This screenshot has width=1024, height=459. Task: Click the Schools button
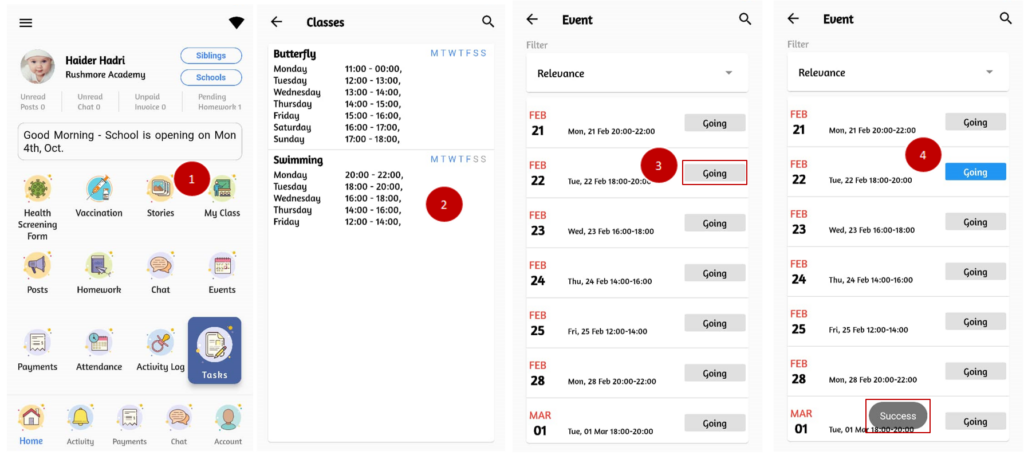pyautogui.click(x=211, y=77)
